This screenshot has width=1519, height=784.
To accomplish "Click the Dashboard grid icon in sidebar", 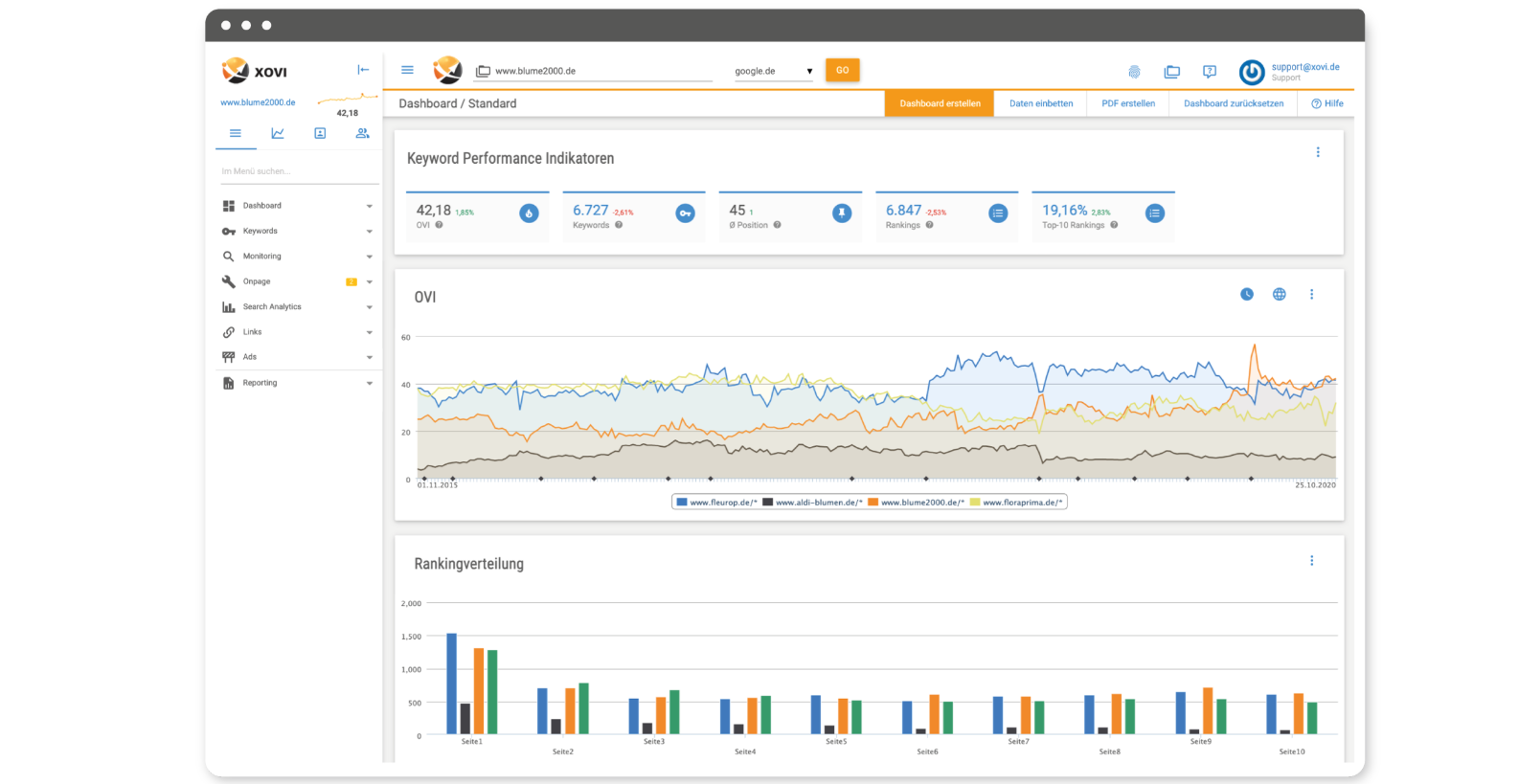I will tap(228, 206).
